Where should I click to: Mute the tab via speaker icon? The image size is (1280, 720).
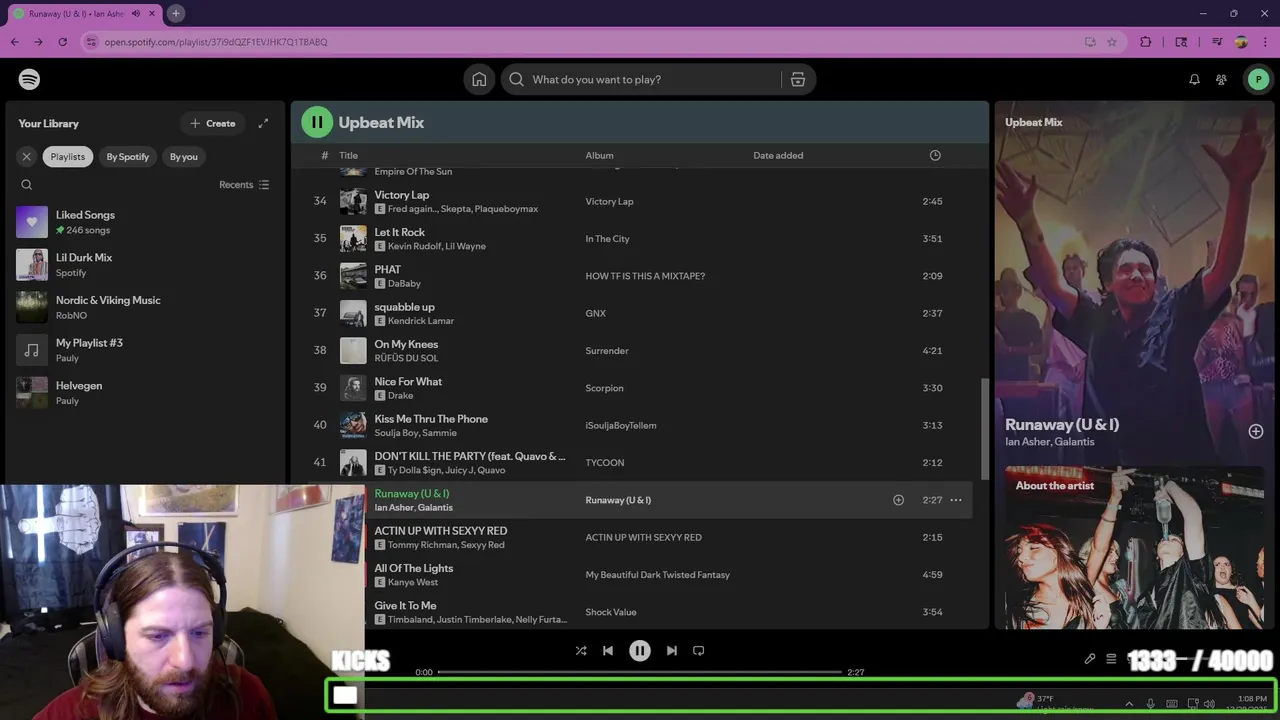coord(136,14)
